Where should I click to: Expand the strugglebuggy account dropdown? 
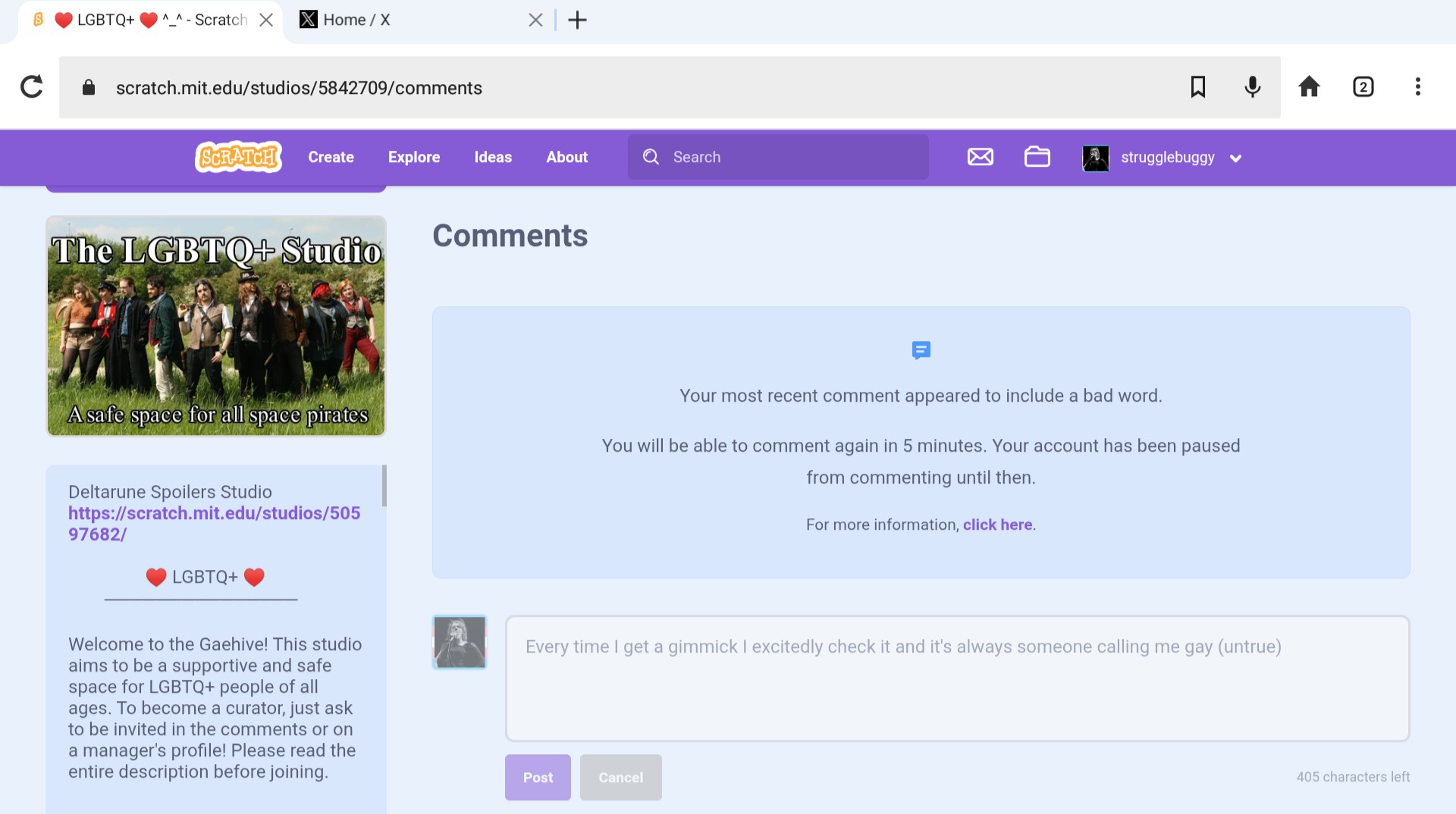tap(1235, 158)
